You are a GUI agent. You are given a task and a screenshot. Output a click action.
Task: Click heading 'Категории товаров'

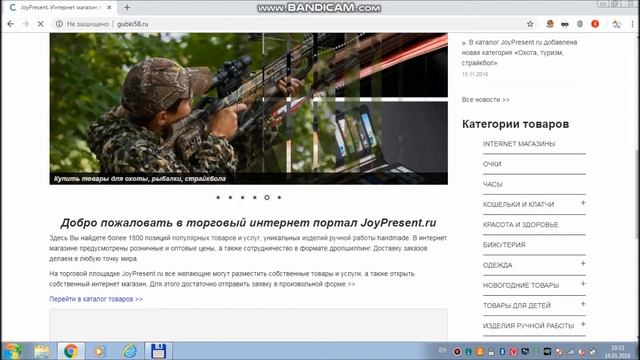click(x=516, y=124)
